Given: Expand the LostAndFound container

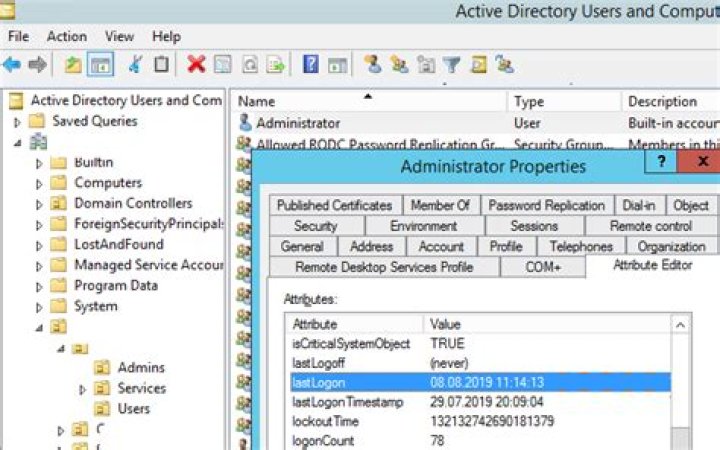Looking at the screenshot, I should click(39, 246).
